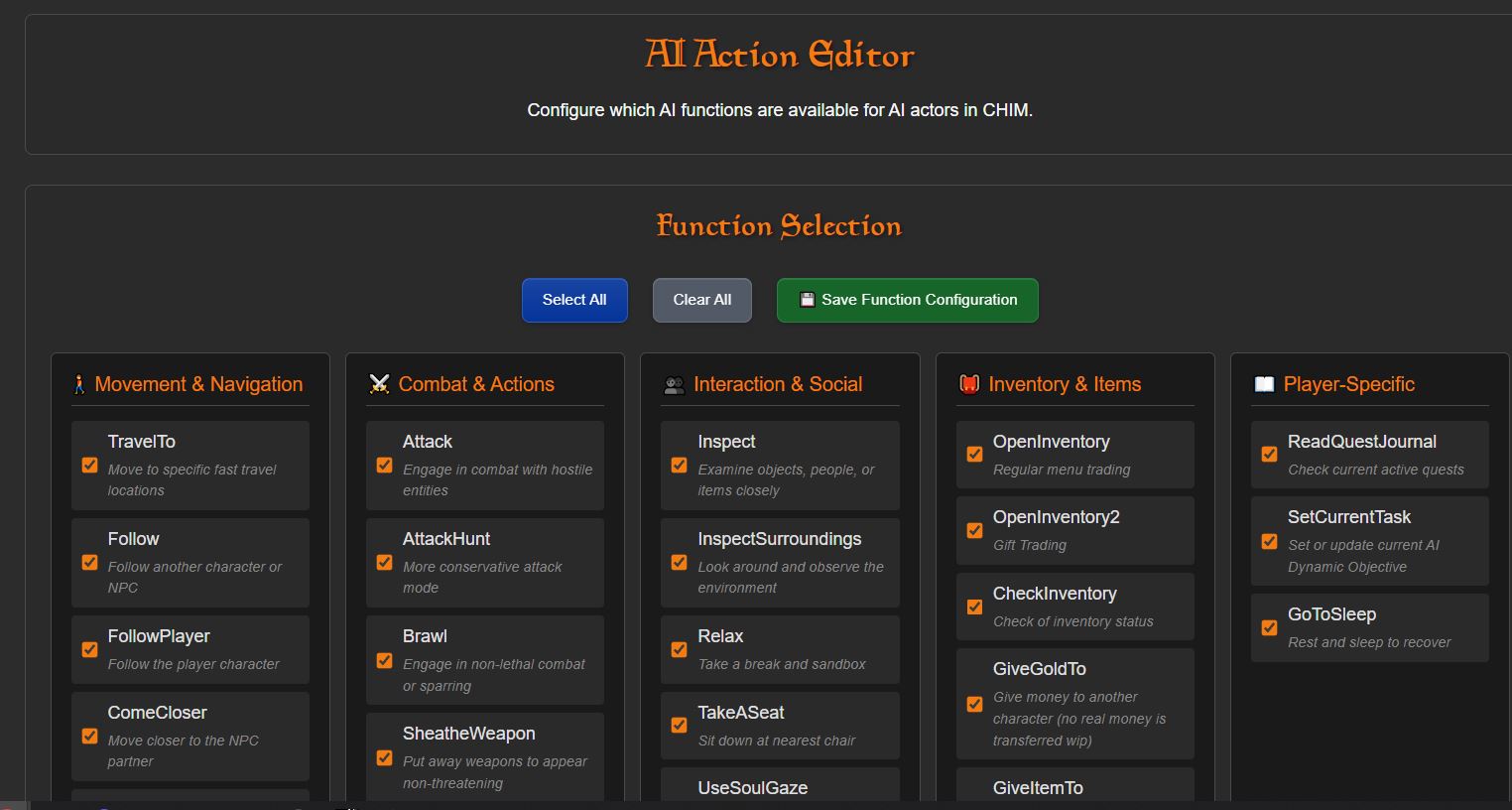Toggle the OpenInventory checkbox
This screenshot has width=1512, height=810.
coord(974,454)
